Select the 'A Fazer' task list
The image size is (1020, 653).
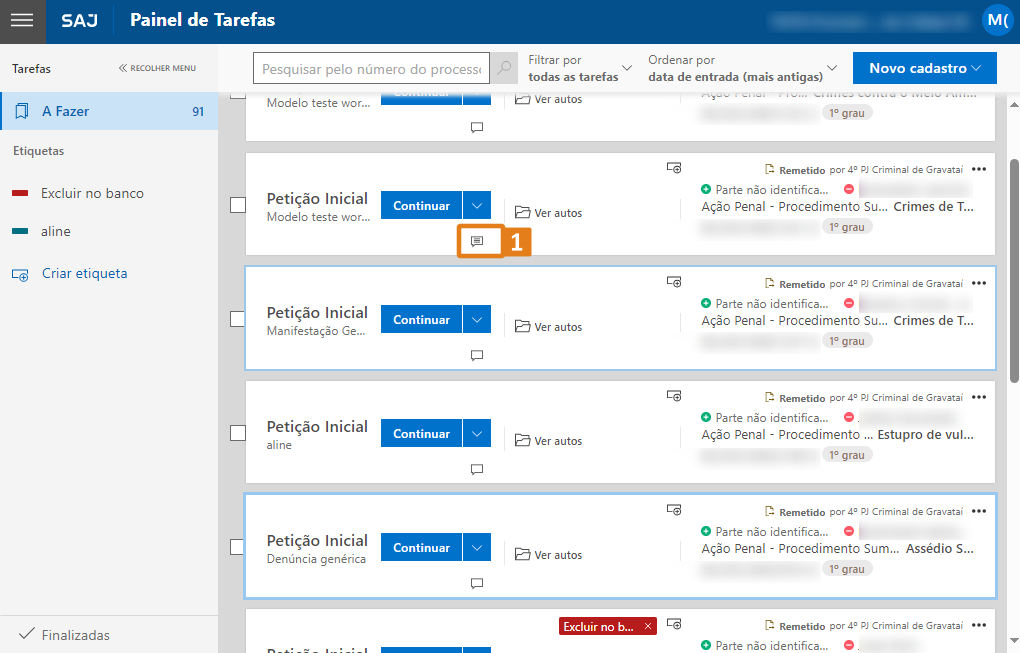point(108,112)
